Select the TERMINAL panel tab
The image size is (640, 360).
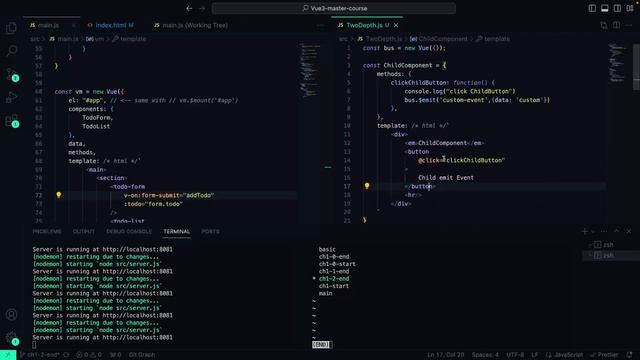click(177, 231)
